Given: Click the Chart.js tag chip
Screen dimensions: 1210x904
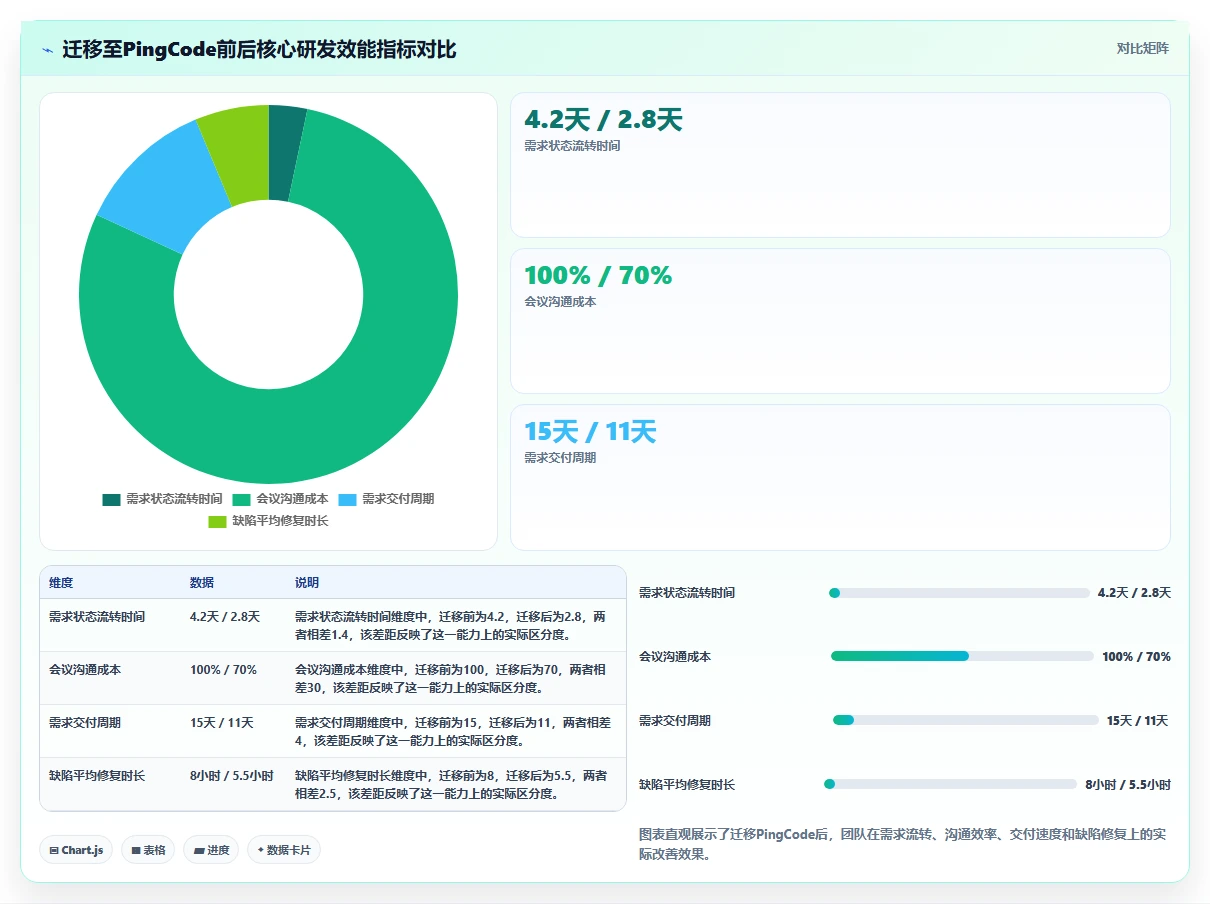Looking at the screenshot, I should click(x=77, y=850).
